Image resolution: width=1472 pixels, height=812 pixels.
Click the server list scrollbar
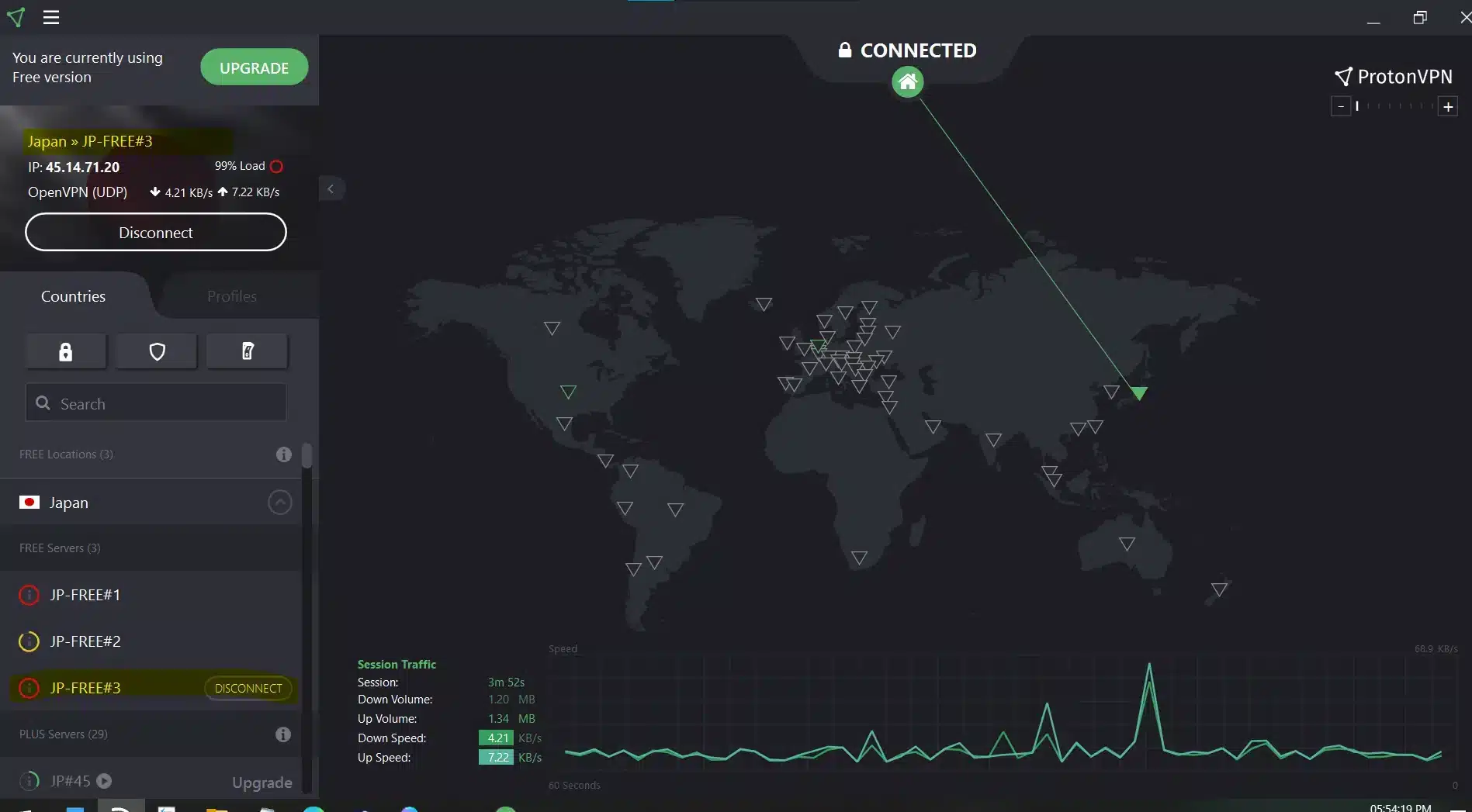point(307,457)
